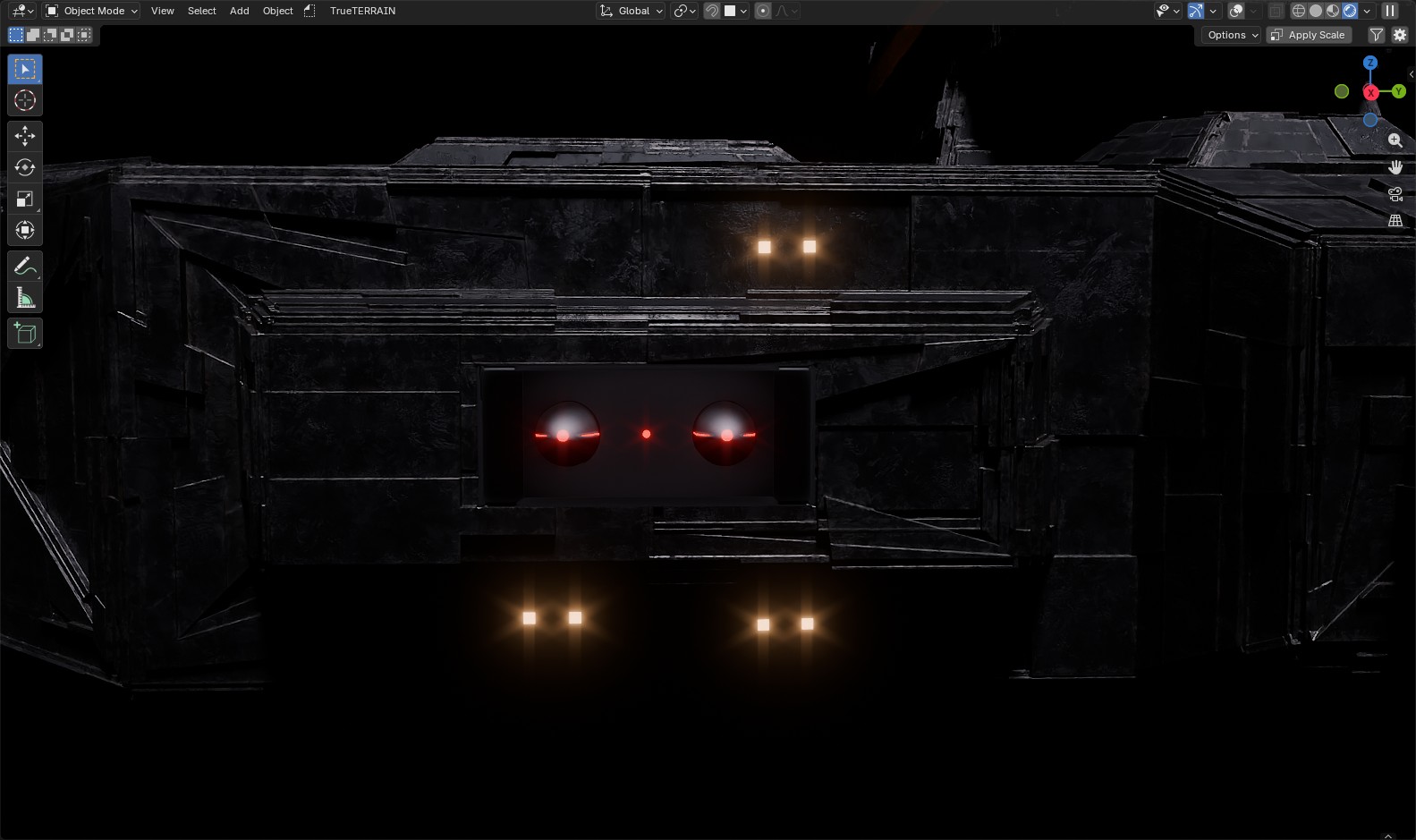Open the TrueTERRAIN menu
This screenshot has width=1416, height=840.
coord(362,11)
